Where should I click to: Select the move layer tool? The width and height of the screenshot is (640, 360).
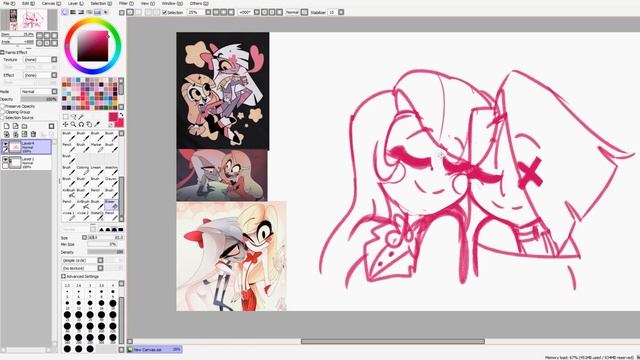click(65, 124)
